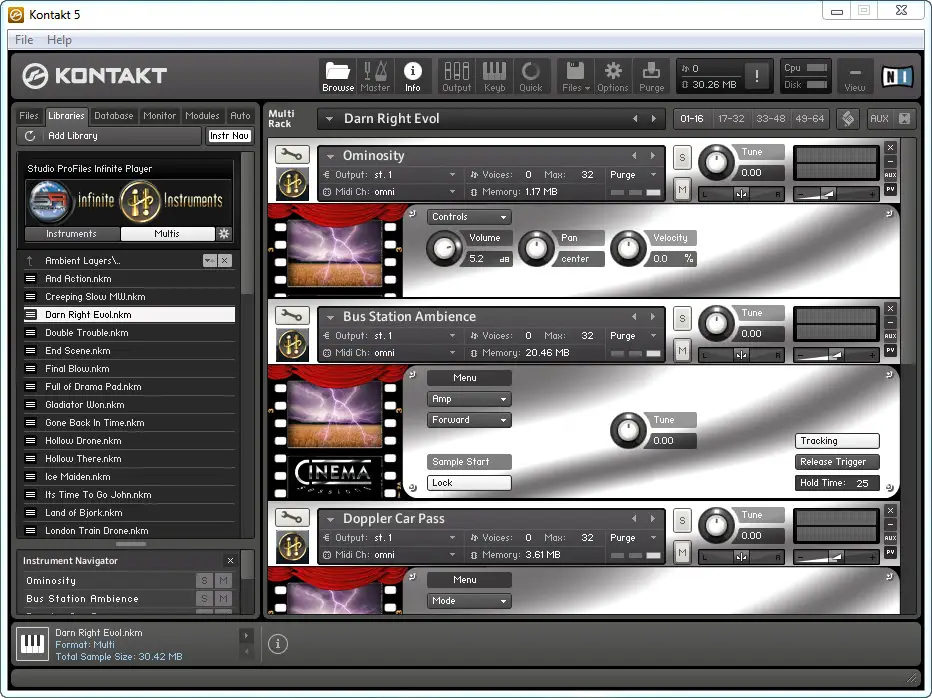Open Ominosity wrench edit mode
This screenshot has width=932, height=698.
(292, 155)
